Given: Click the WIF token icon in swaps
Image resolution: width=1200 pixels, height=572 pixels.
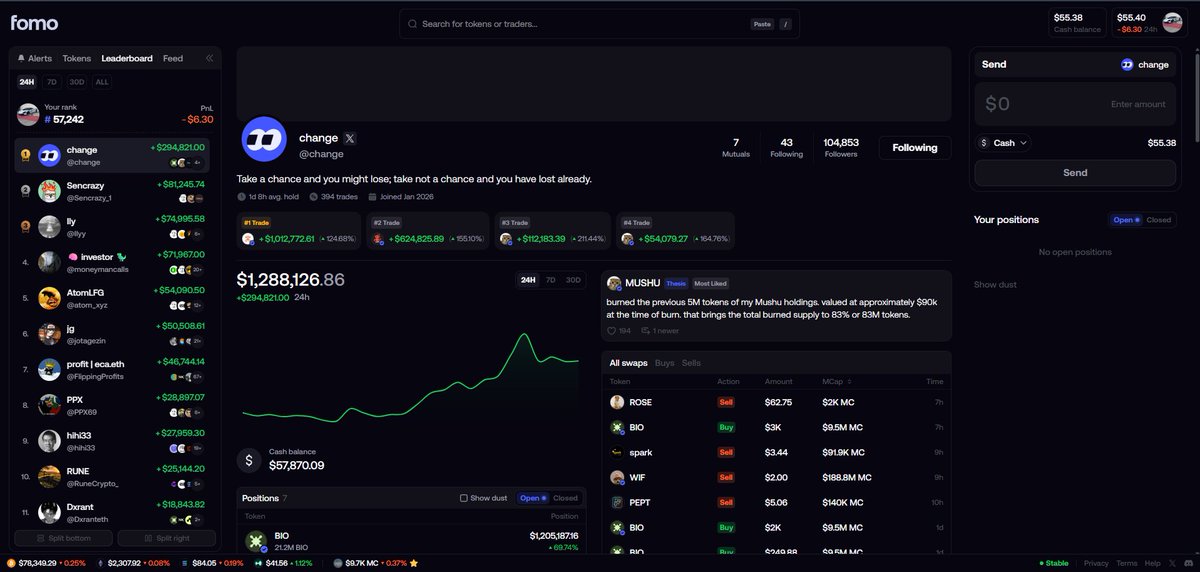Looking at the screenshot, I should (x=617, y=477).
